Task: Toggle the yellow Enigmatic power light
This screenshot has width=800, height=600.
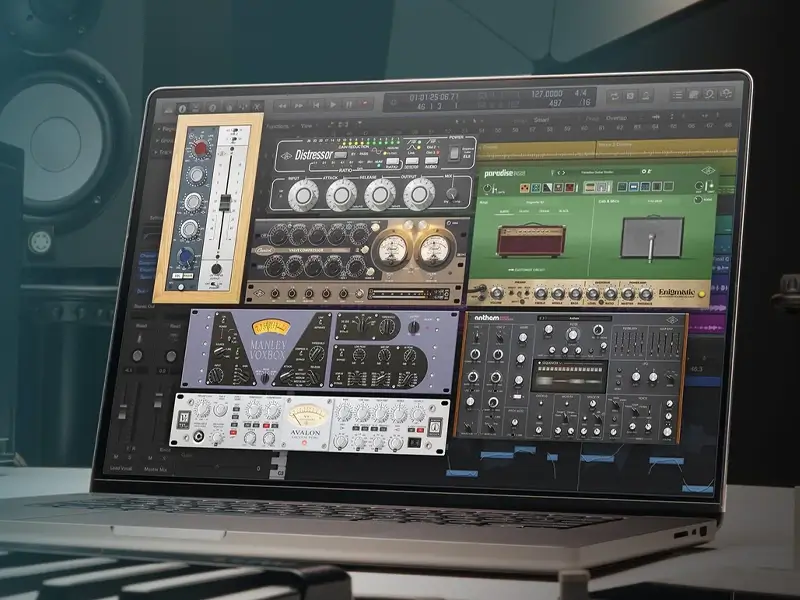Action: click(702, 294)
